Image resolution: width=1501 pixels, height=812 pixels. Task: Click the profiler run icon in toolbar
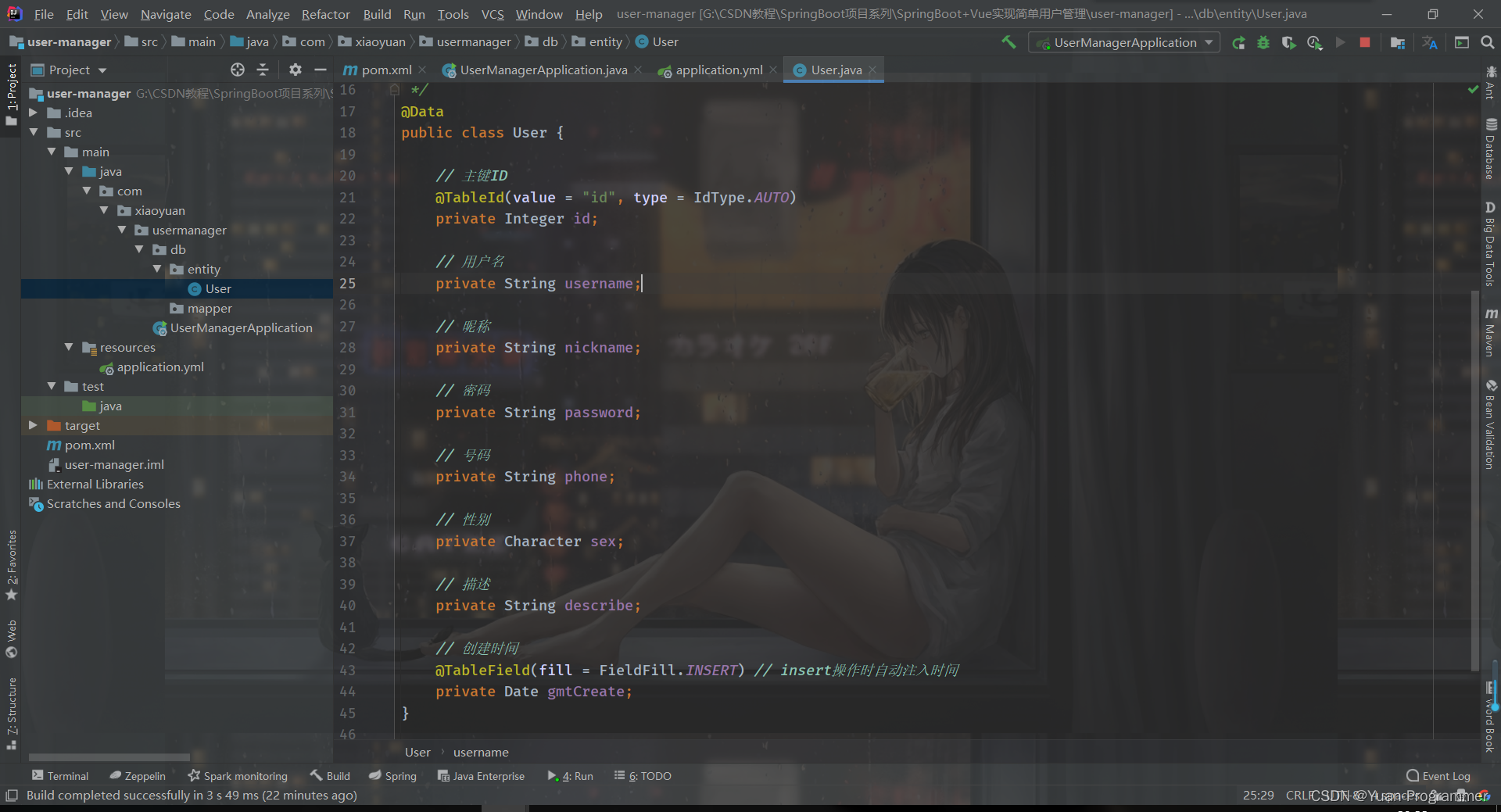[x=1314, y=43]
